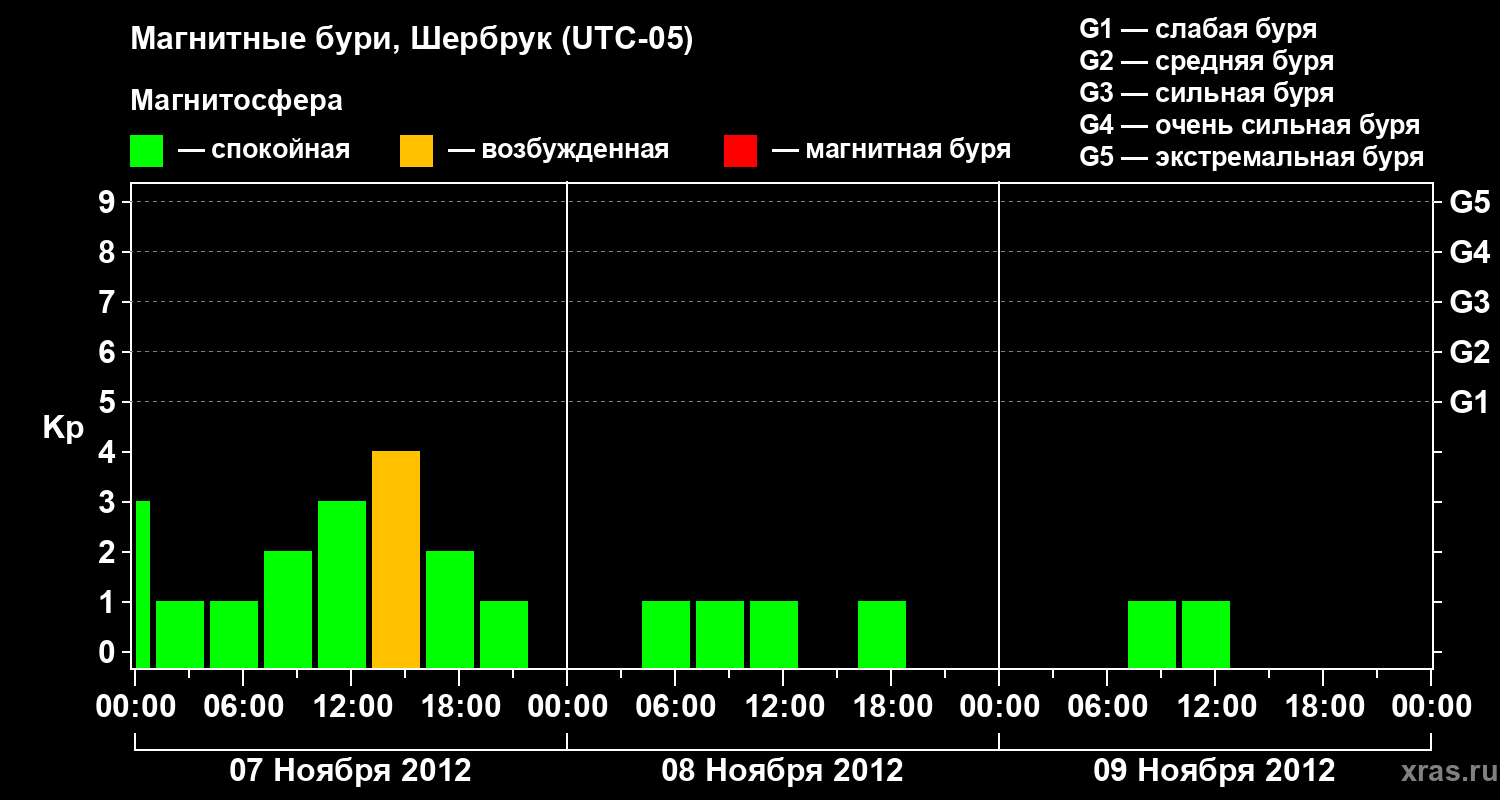Click the 'G2' label on the right axis
Viewport: 1500px width, 800px height.
coord(1469,352)
